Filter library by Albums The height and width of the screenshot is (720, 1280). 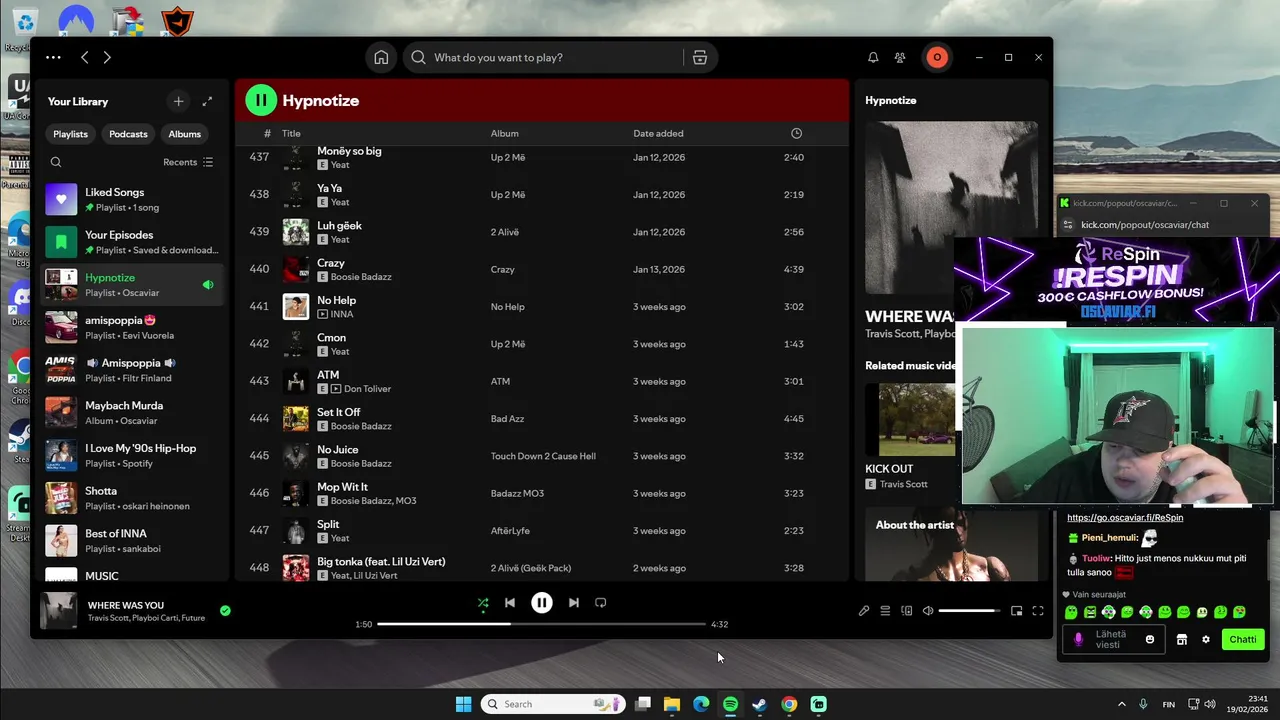point(184,134)
